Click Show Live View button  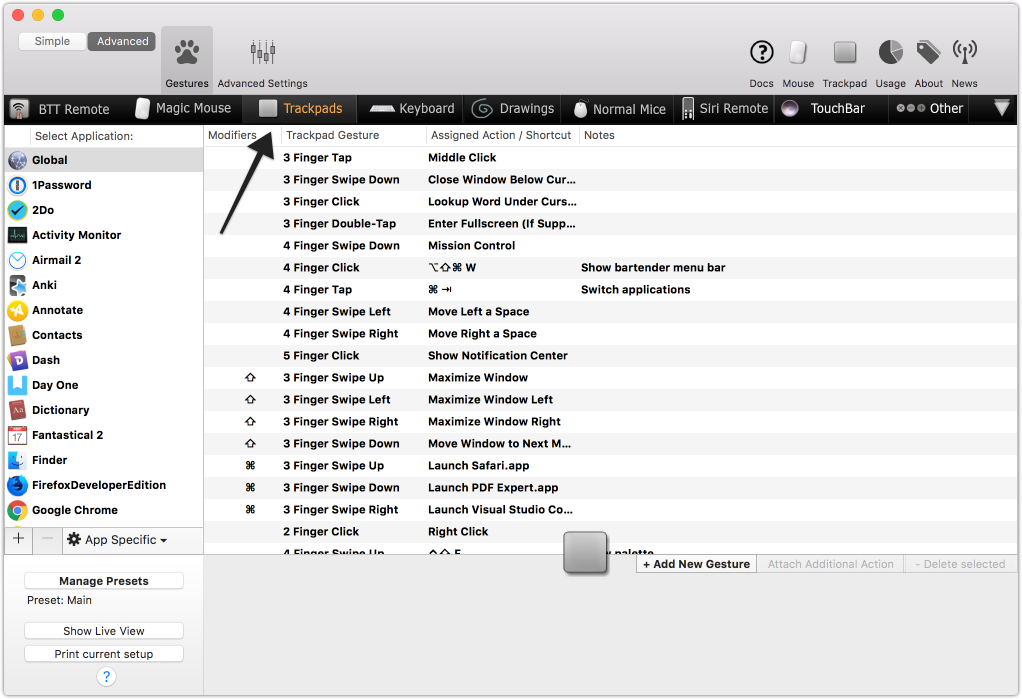pos(104,631)
